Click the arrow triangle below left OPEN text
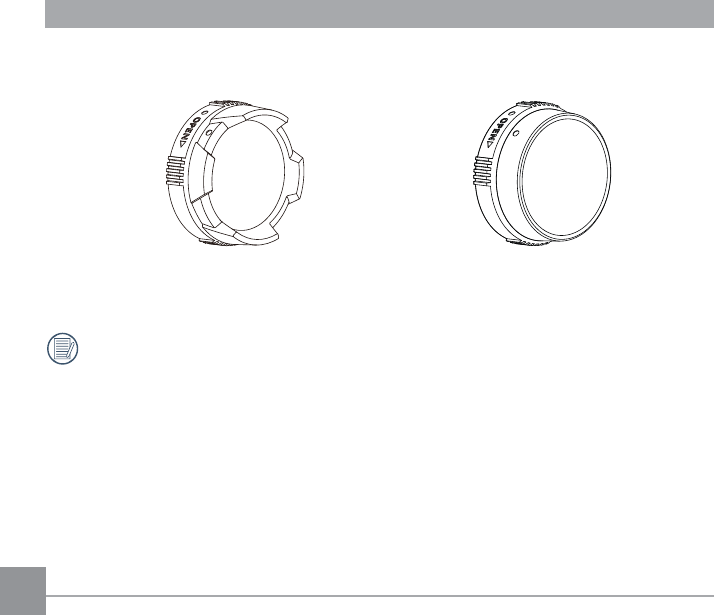The image size is (714, 615). (182, 145)
